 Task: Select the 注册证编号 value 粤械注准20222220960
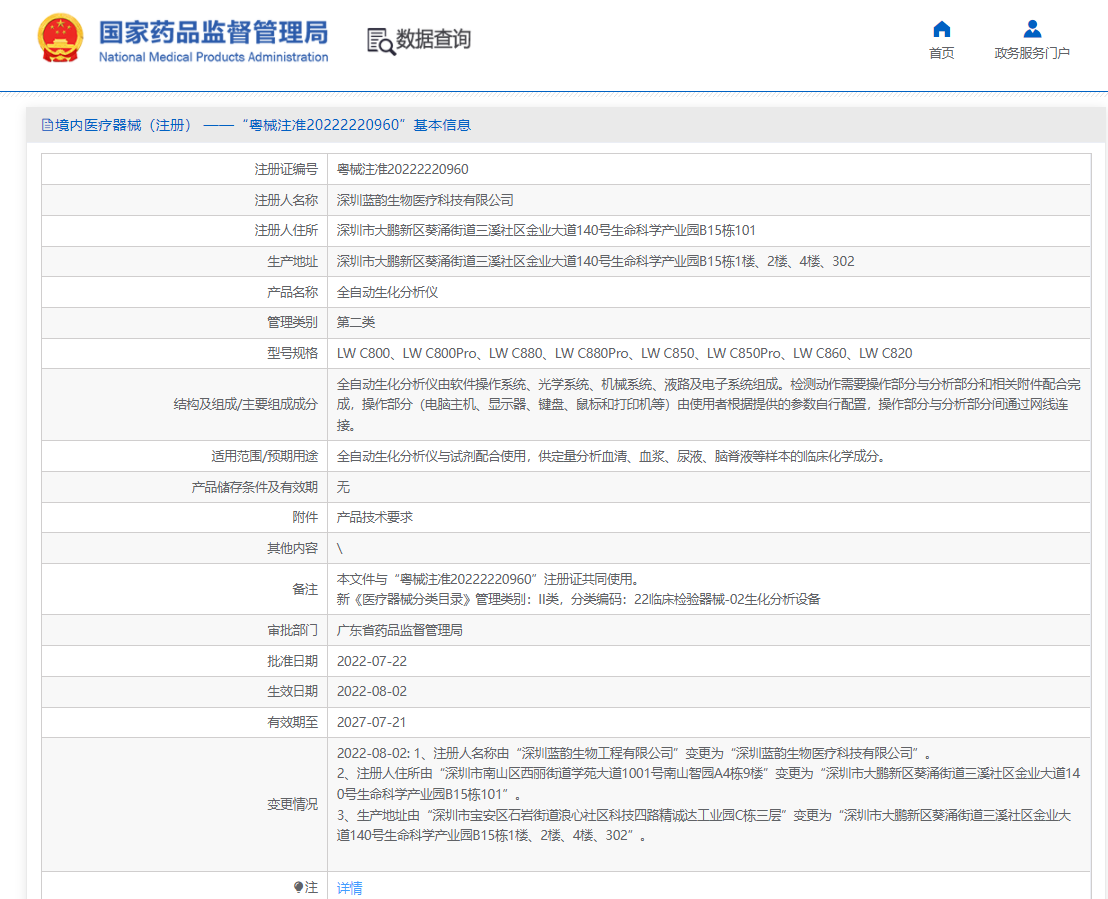pyautogui.click(x=402, y=170)
